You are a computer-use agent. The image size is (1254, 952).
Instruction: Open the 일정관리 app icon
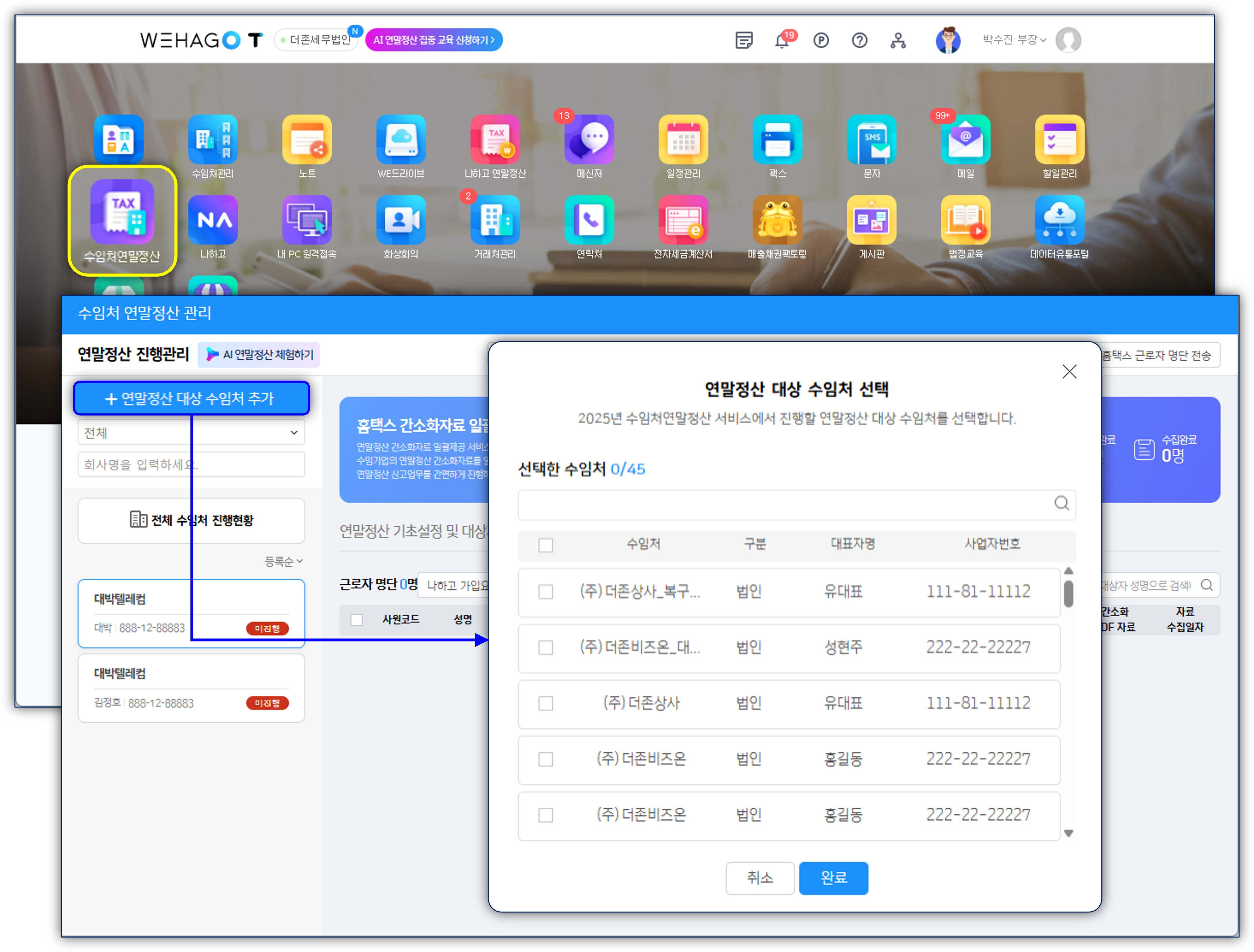[x=683, y=140]
